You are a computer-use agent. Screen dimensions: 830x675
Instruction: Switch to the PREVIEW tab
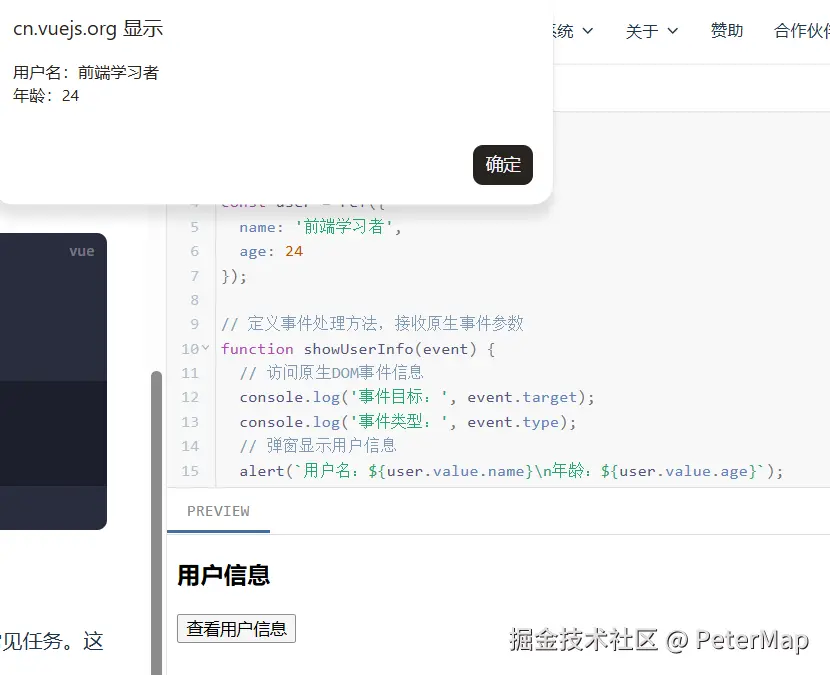(218, 511)
